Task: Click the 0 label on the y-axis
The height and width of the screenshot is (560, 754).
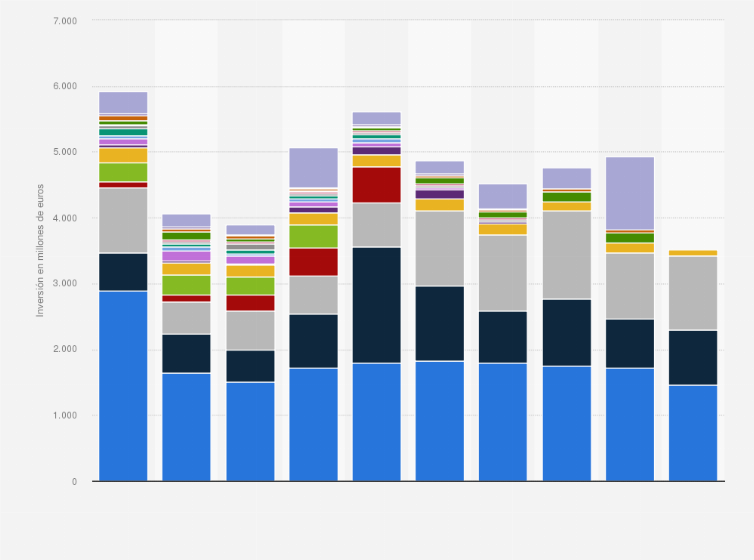Action: [73, 481]
